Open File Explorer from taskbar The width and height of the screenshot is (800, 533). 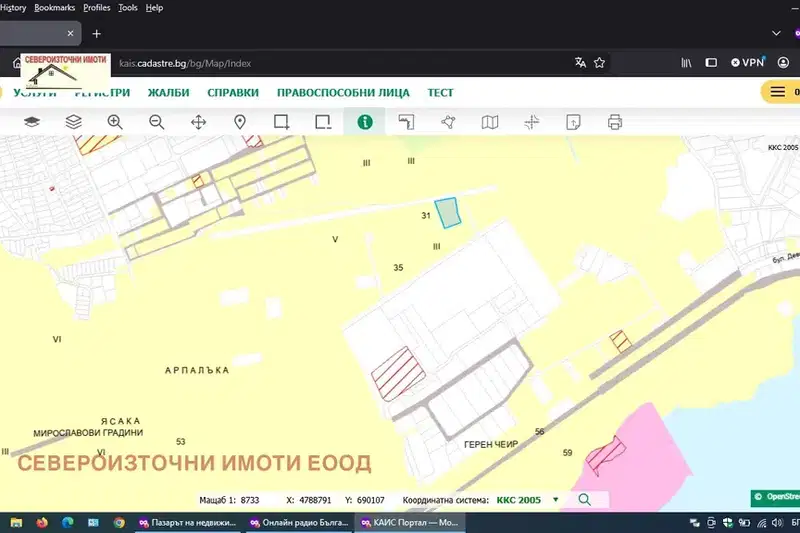[x=16, y=523]
